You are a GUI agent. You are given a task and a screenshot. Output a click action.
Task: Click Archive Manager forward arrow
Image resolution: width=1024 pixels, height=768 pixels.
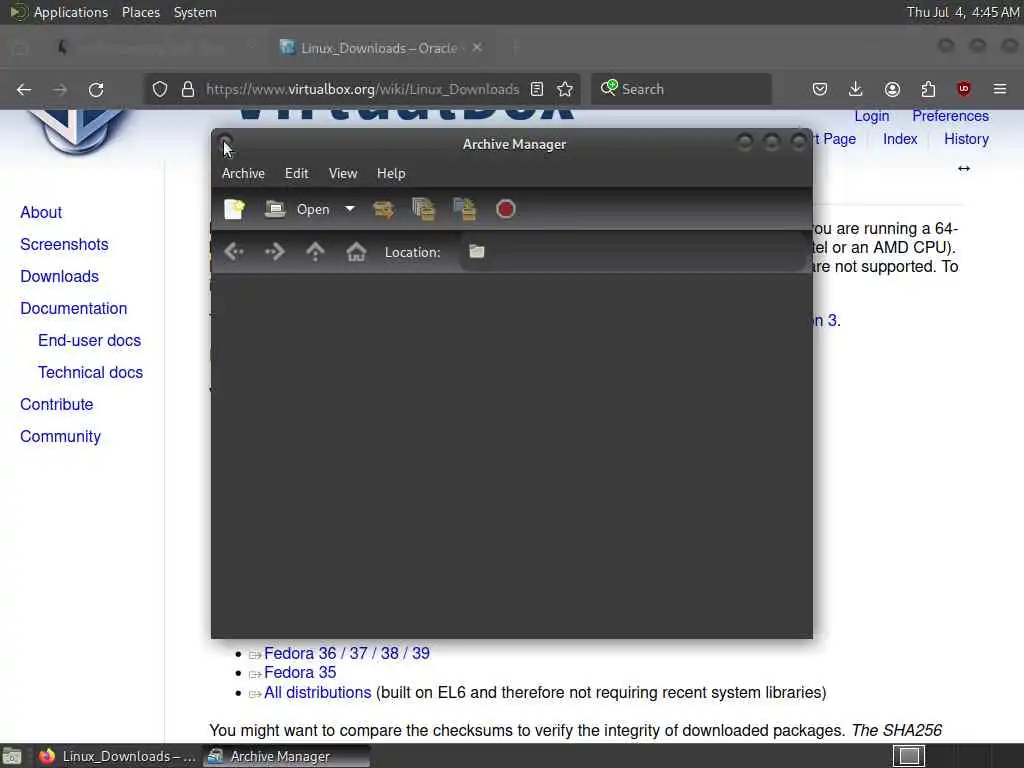275,251
